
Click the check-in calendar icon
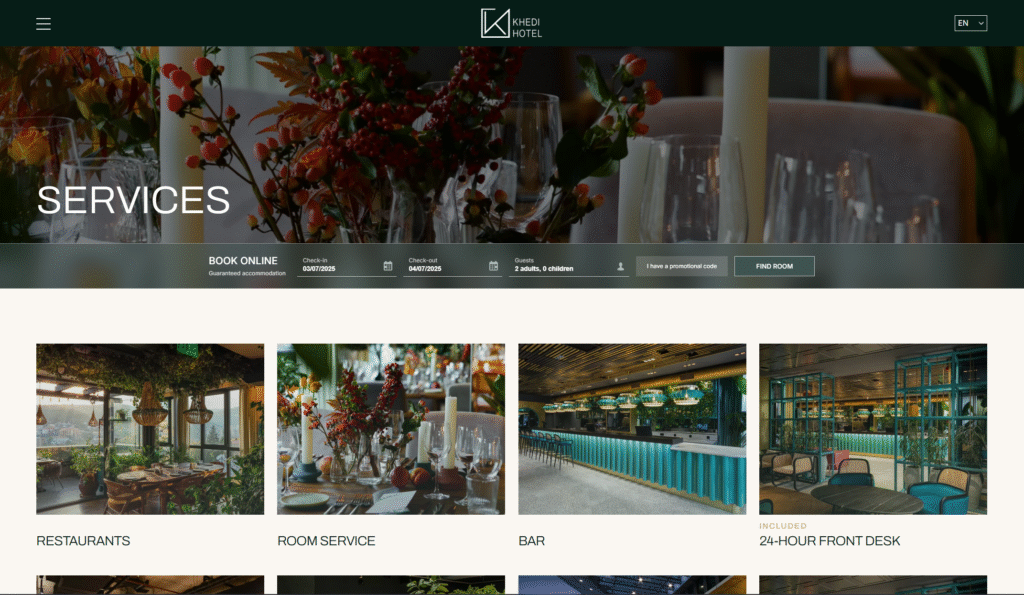tap(388, 266)
